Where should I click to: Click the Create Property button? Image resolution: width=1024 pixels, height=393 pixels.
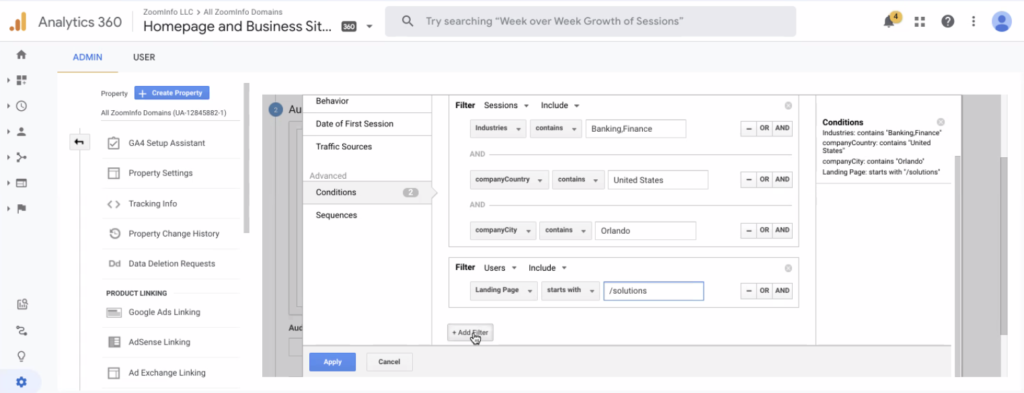172,93
